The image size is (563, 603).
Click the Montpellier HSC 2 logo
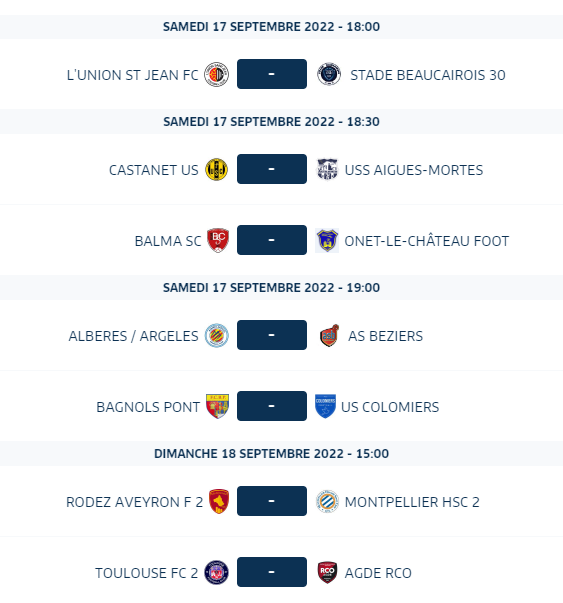pyautogui.click(x=327, y=501)
